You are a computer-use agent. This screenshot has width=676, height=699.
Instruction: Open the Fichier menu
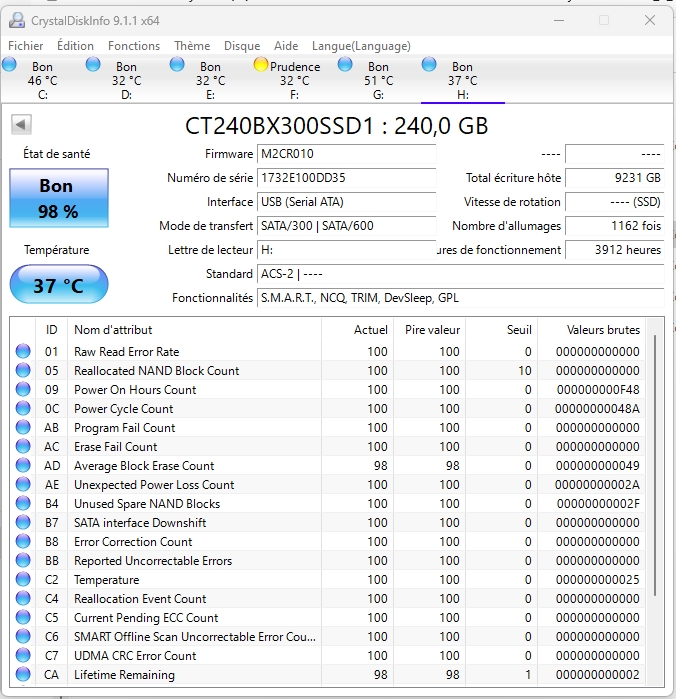pyautogui.click(x=26, y=46)
